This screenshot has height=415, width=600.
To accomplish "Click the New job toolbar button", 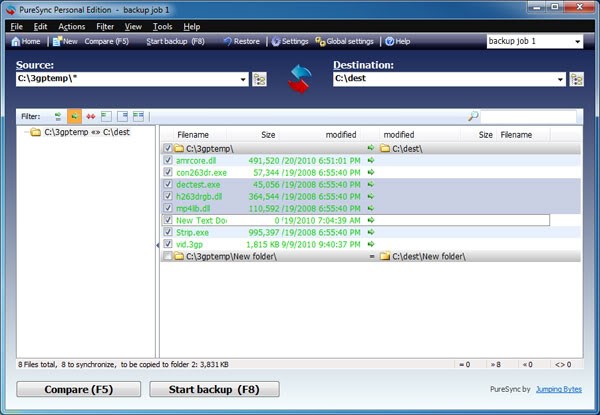I will point(65,41).
